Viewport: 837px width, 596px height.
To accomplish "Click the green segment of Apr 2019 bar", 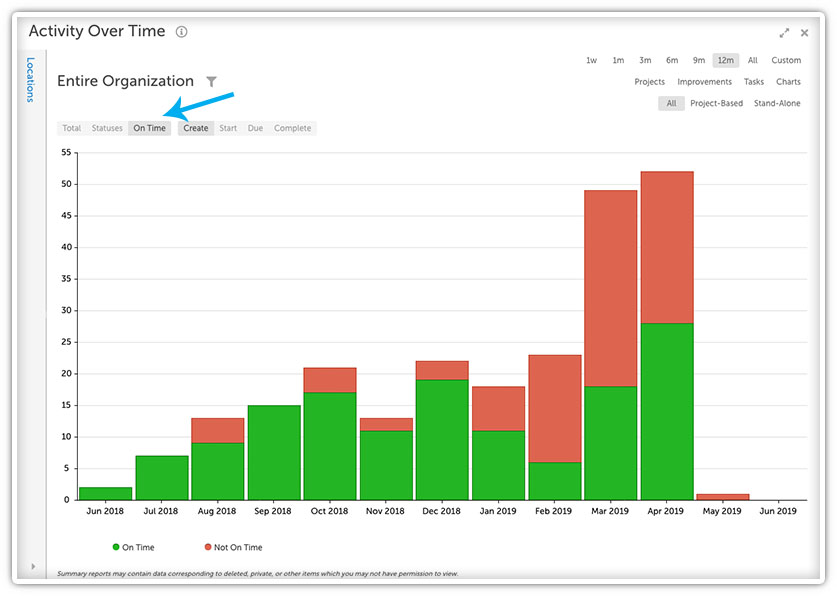I will pos(667,411).
